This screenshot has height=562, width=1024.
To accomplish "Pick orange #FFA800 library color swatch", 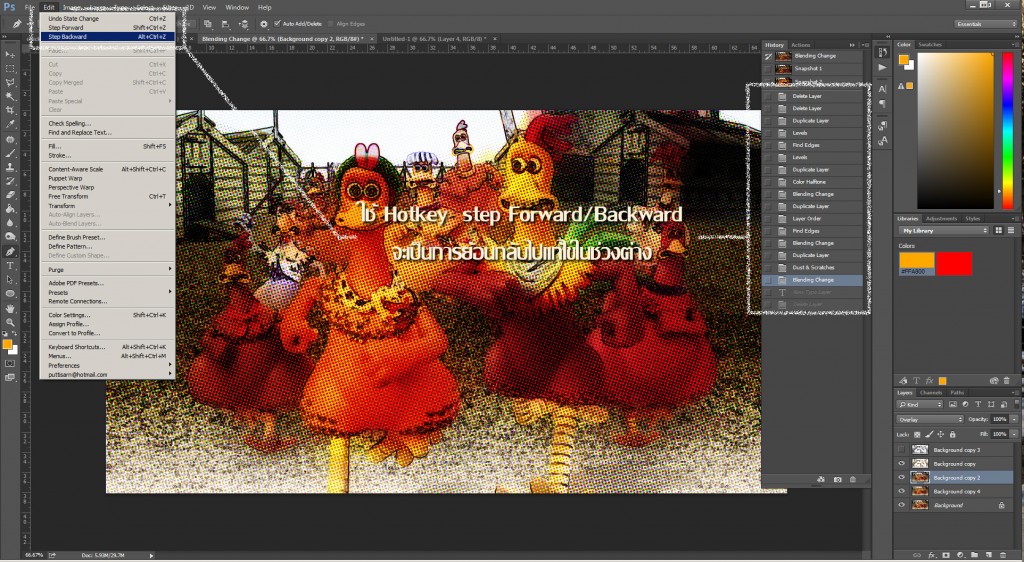I will [x=916, y=264].
